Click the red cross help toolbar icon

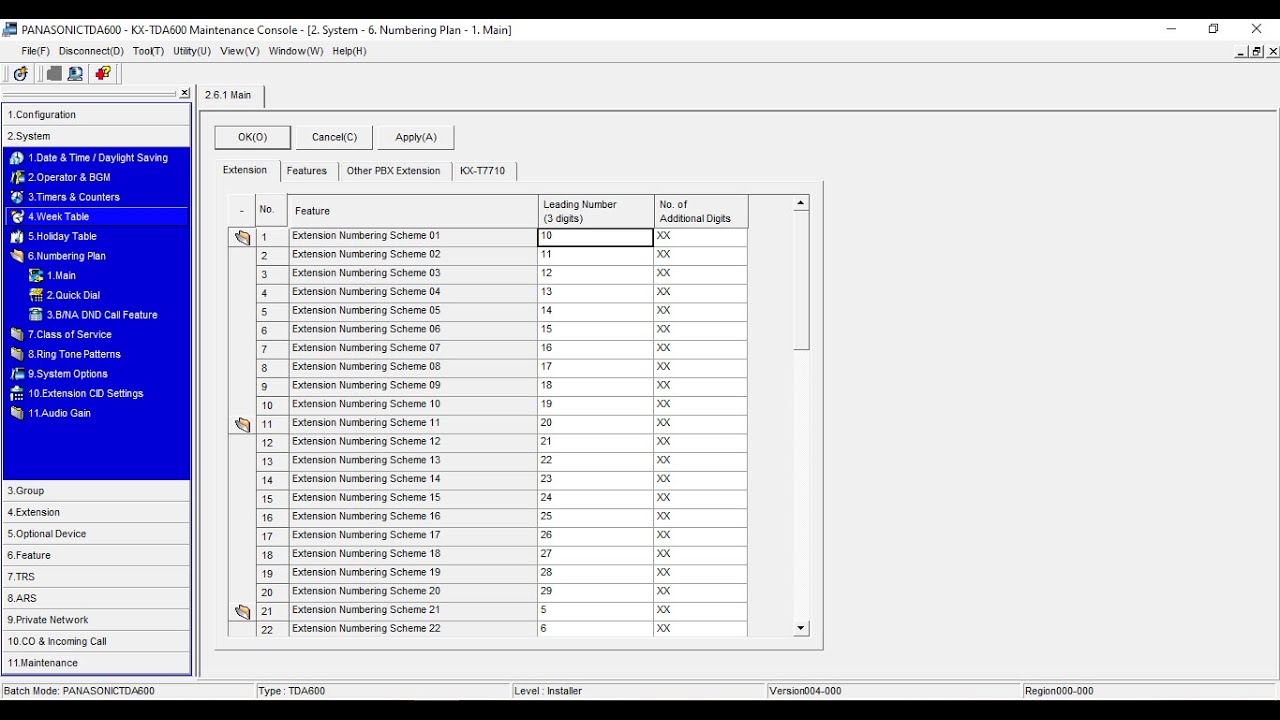(x=102, y=74)
